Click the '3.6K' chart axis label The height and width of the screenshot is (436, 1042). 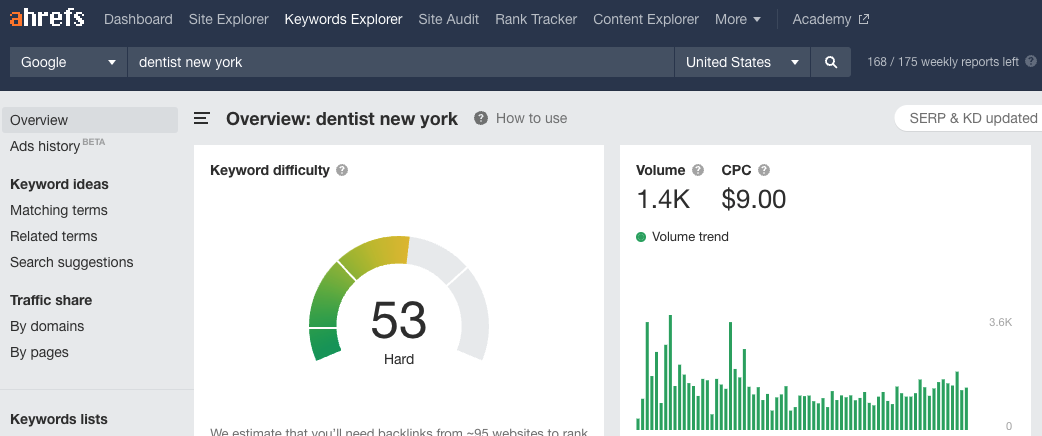click(1000, 322)
